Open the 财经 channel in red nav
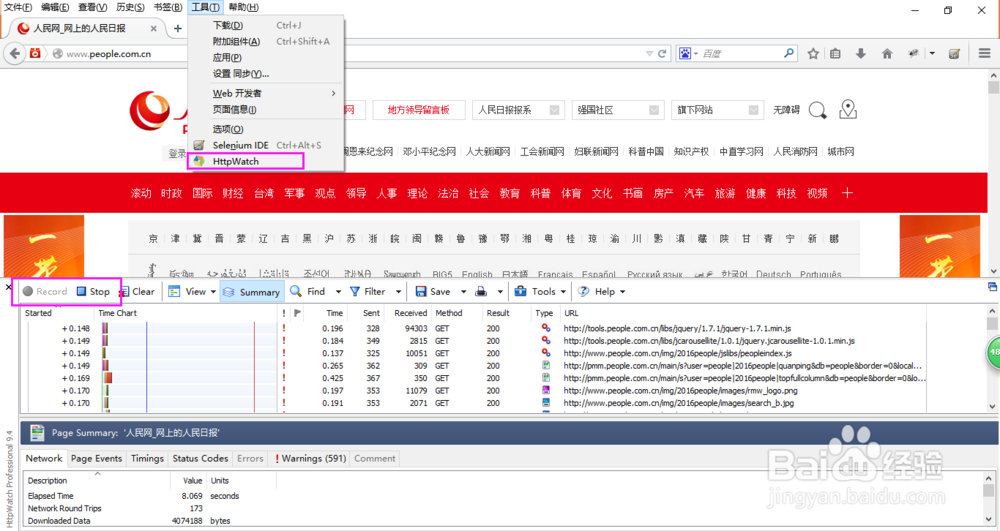 [233, 193]
